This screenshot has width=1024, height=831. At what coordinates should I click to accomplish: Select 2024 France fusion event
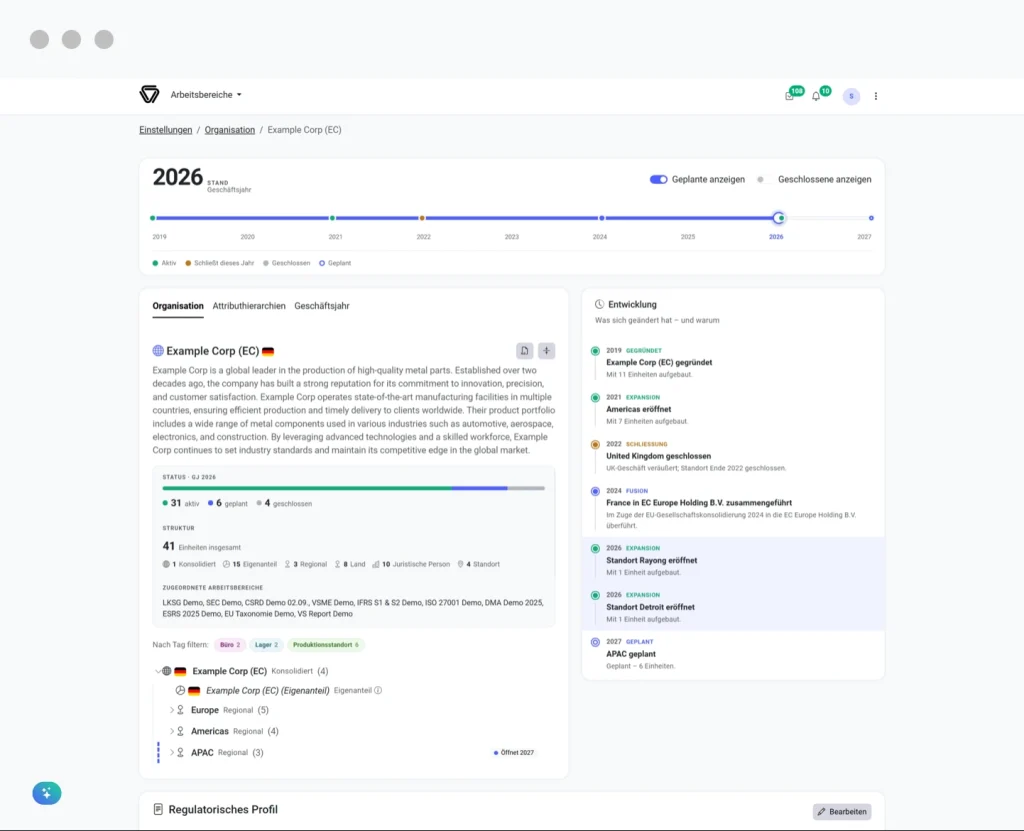[733, 508]
